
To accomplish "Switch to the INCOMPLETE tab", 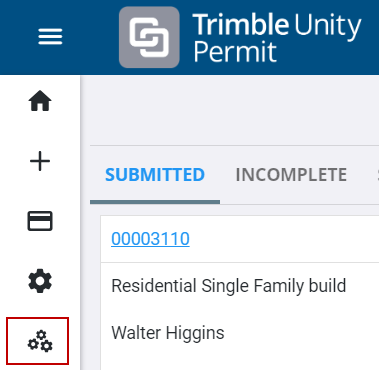I will (291, 175).
